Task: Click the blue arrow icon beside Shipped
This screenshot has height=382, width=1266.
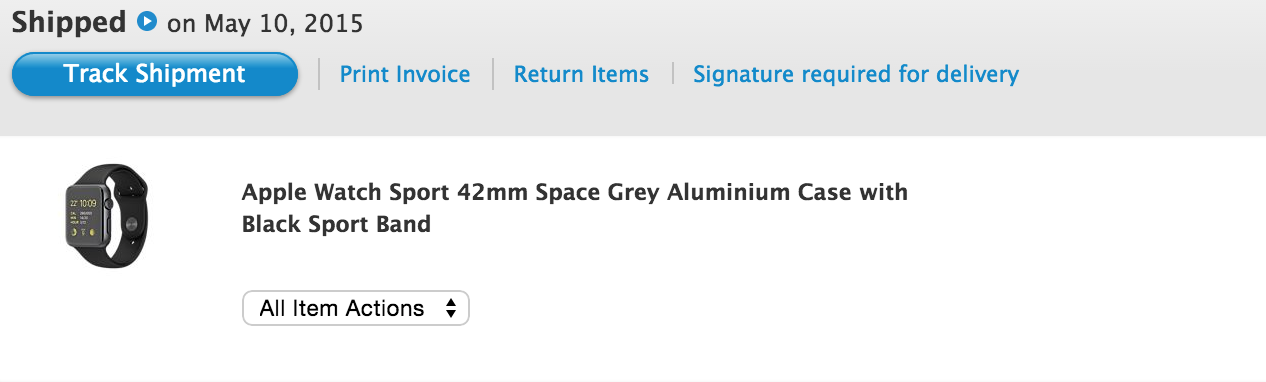Action: point(147,21)
